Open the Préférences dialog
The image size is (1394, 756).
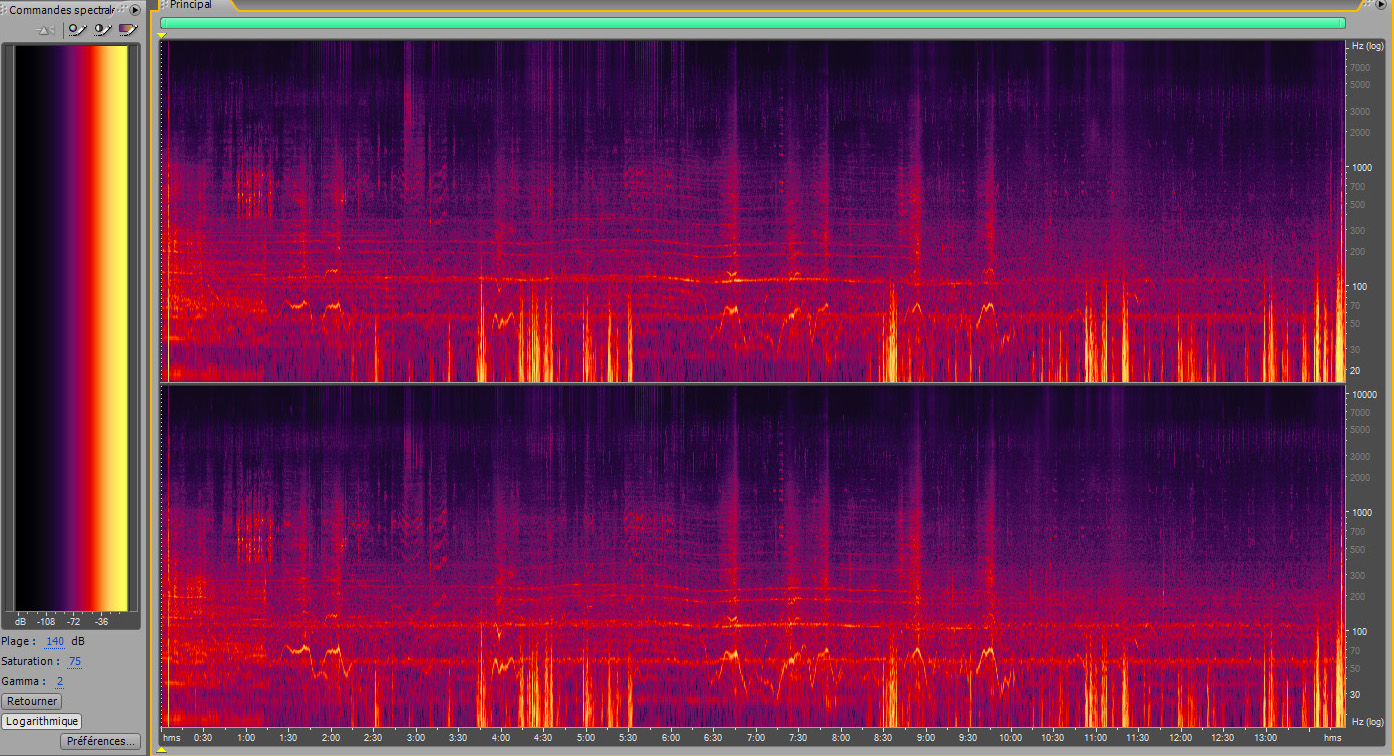click(x=100, y=741)
